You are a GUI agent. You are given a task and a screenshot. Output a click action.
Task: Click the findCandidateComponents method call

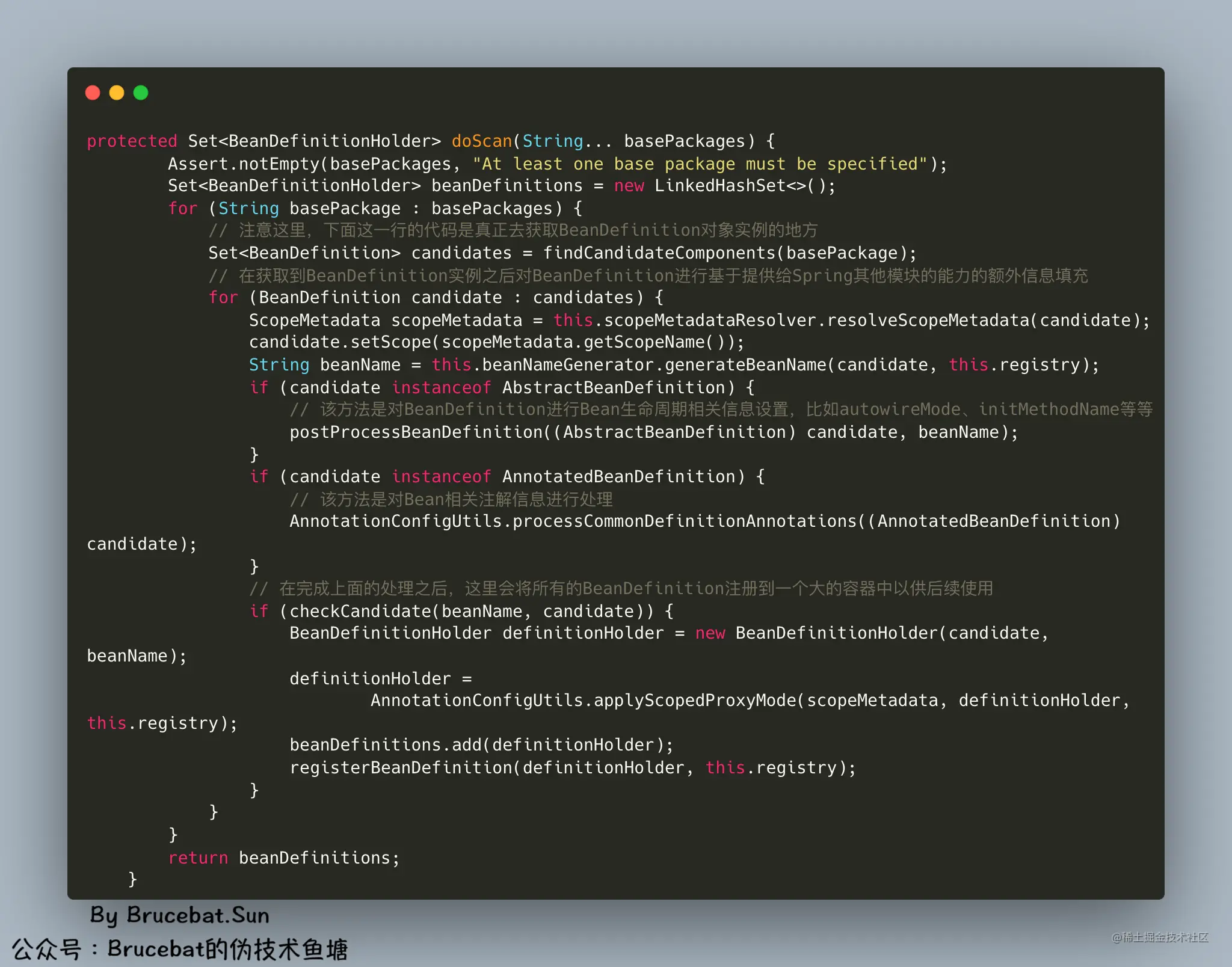(660, 253)
